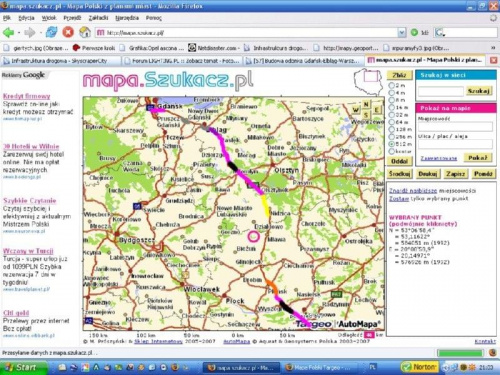Screen dimensions: 500x375
Task: Select the 256 m zoom radio button
Action: click(392, 137)
